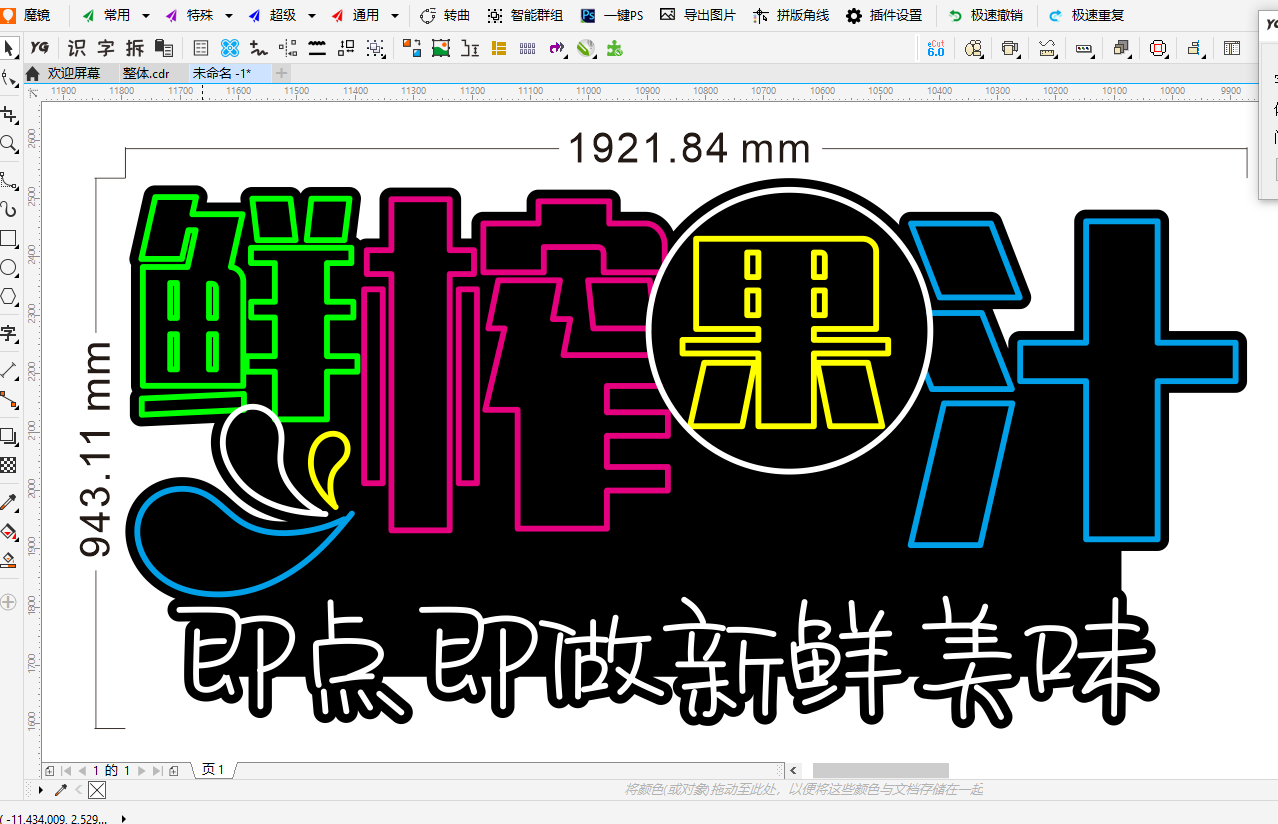Select the Interactive fill bucket tool
The image size is (1278, 824).
coord(9,531)
